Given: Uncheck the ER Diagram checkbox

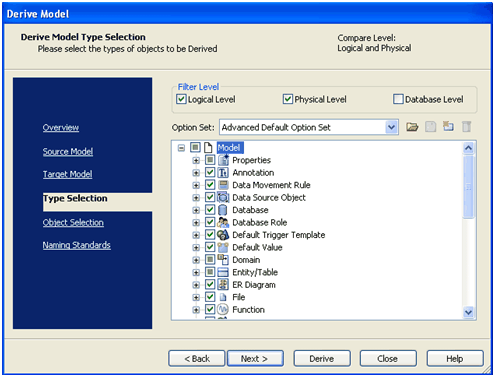Looking at the screenshot, I should [x=210, y=285].
